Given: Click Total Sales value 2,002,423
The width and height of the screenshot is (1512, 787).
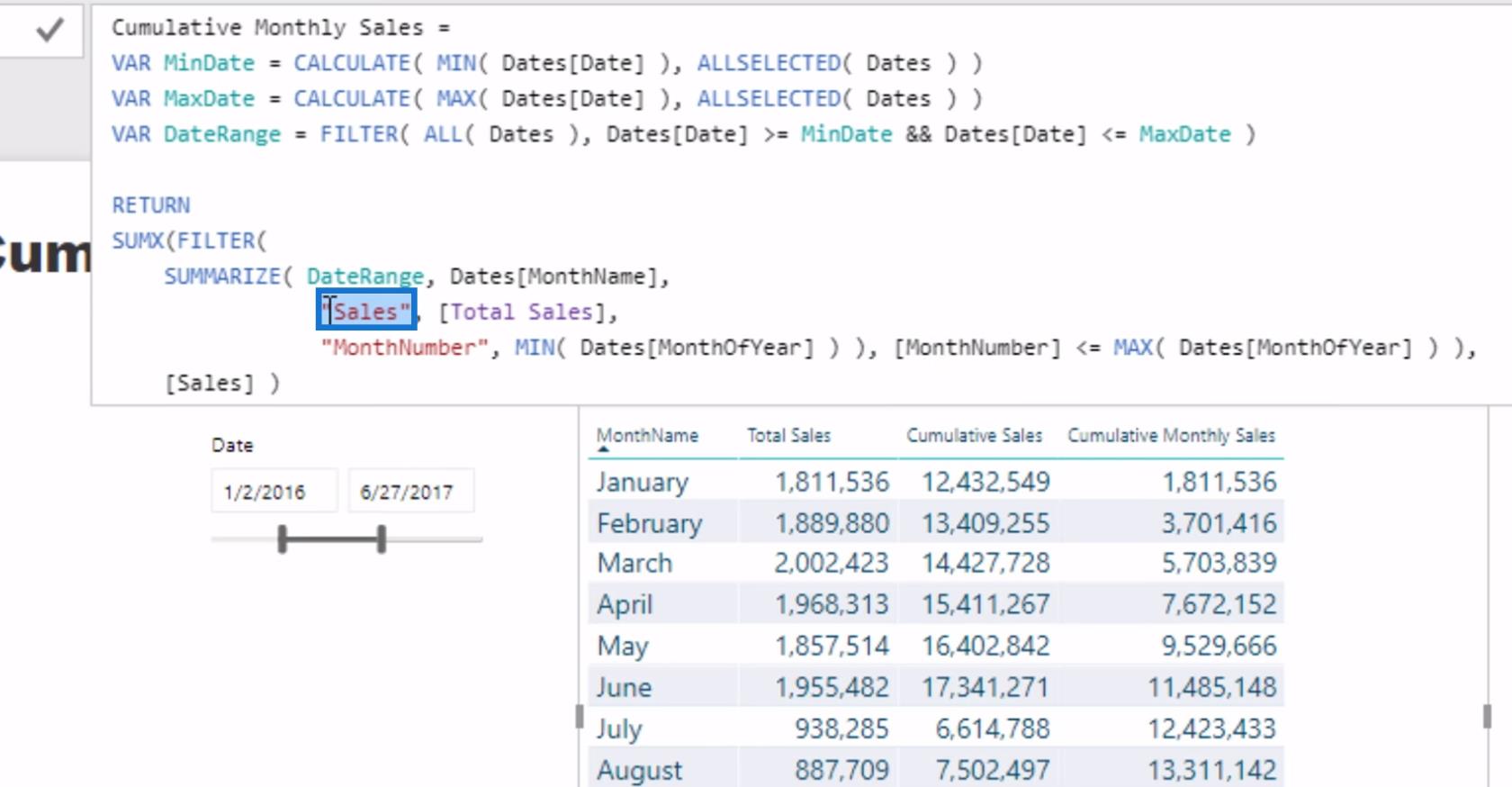Looking at the screenshot, I should pyautogui.click(x=832, y=564).
